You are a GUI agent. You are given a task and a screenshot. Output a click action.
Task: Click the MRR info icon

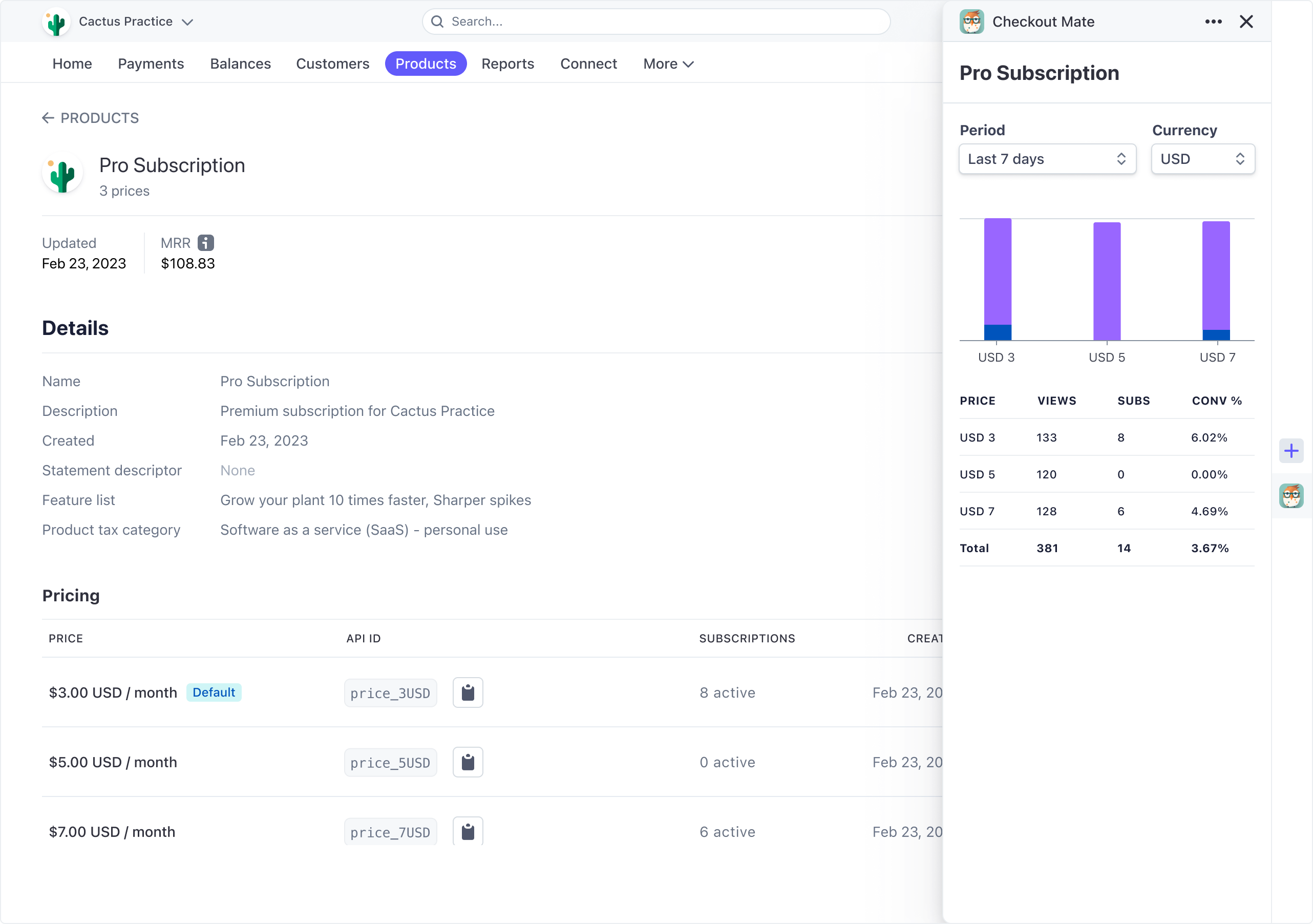pos(205,243)
